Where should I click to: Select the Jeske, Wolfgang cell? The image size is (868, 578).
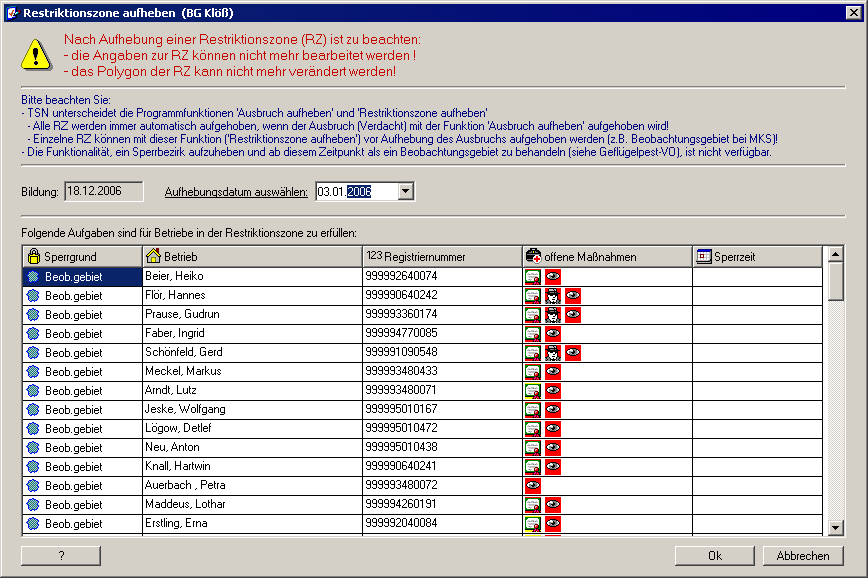tap(252, 410)
